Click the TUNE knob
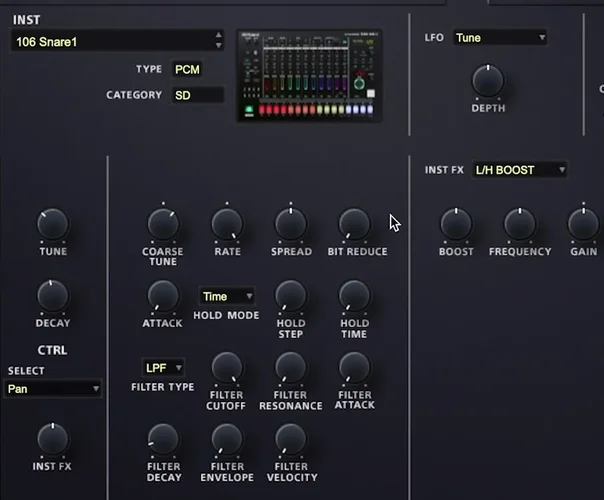Viewport: 604px width, 500px height. coord(52,224)
